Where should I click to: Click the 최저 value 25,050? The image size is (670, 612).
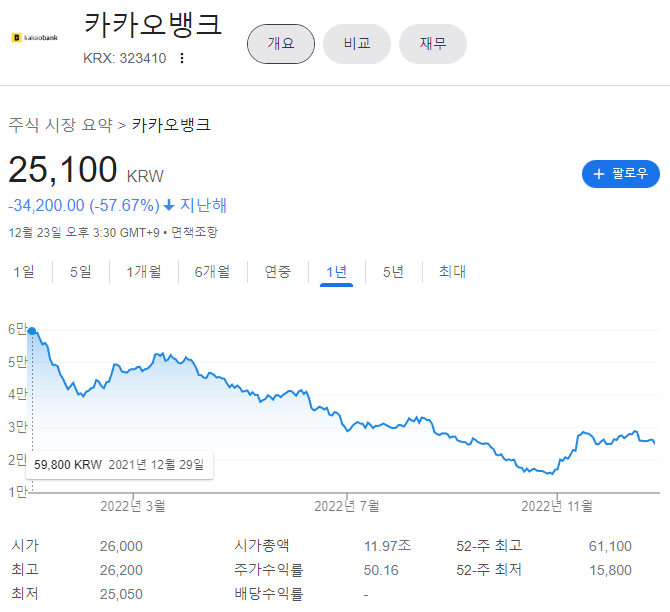click(121, 594)
